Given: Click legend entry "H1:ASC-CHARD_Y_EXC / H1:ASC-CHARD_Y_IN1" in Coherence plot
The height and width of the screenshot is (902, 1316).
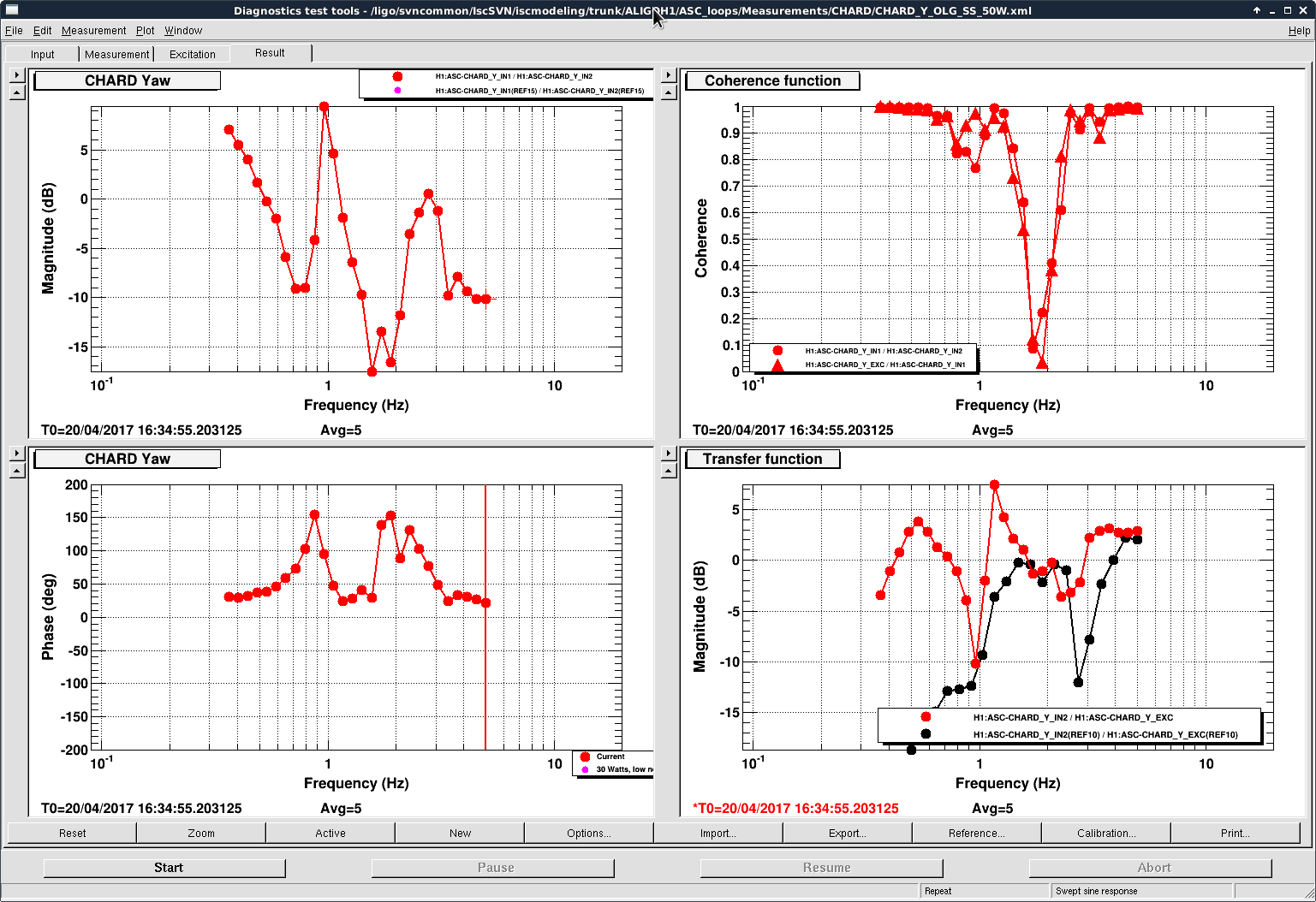Looking at the screenshot, I should point(885,365).
